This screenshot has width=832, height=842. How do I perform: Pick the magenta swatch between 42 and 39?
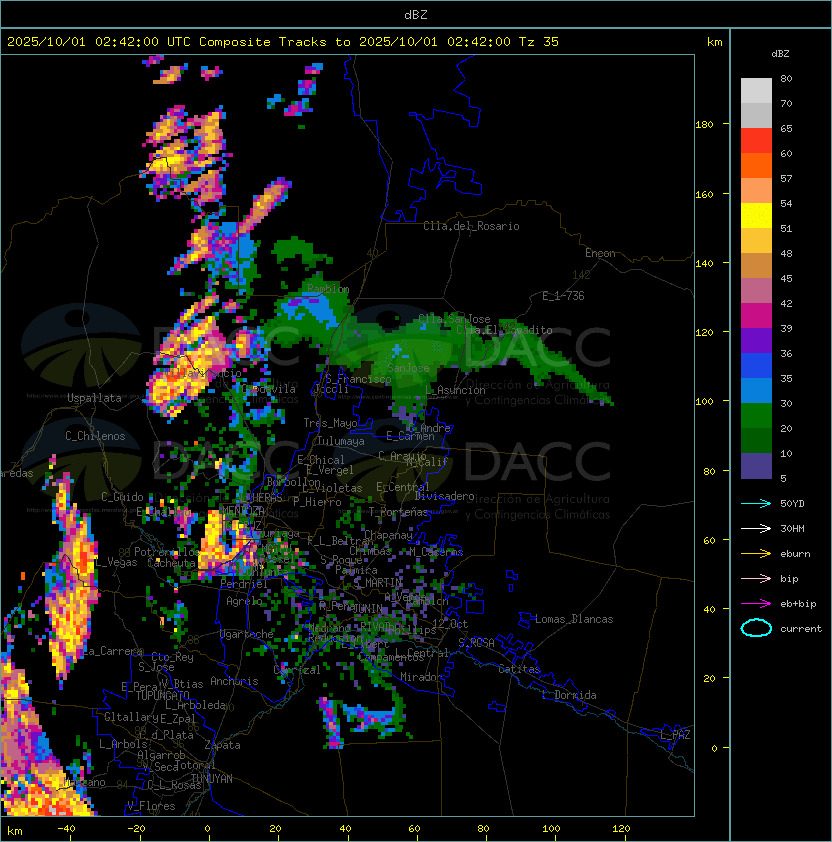[756, 316]
